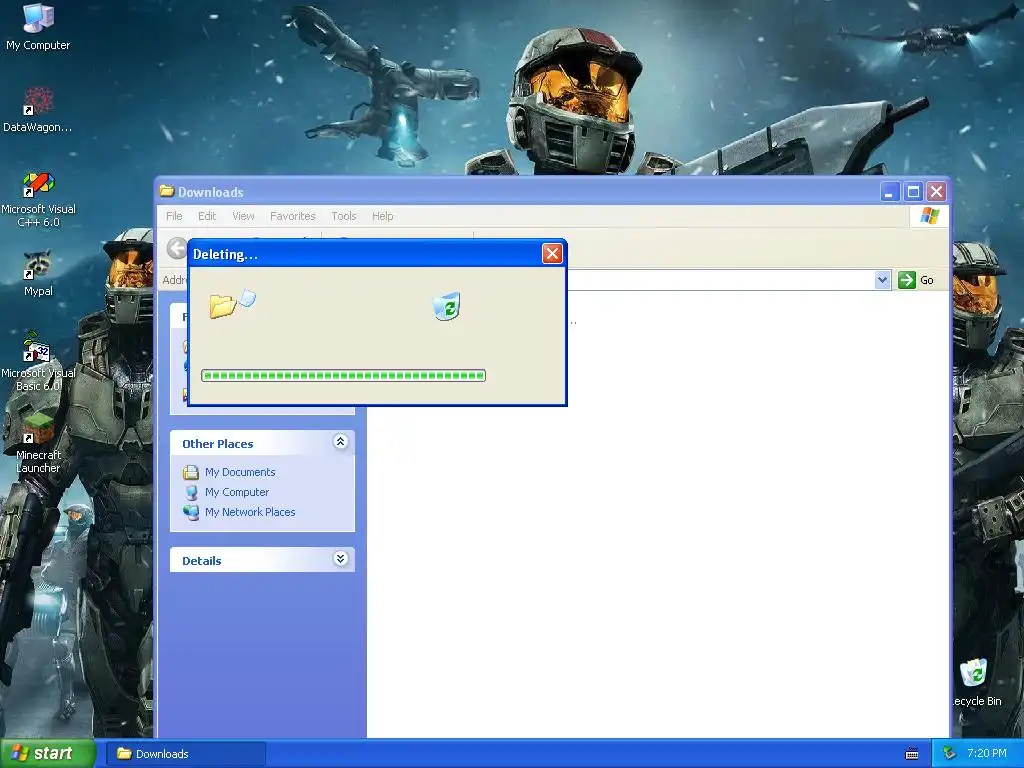The width and height of the screenshot is (1024, 768).
Task: Click the My Network Places icon in sidebar
Action: point(191,513)
